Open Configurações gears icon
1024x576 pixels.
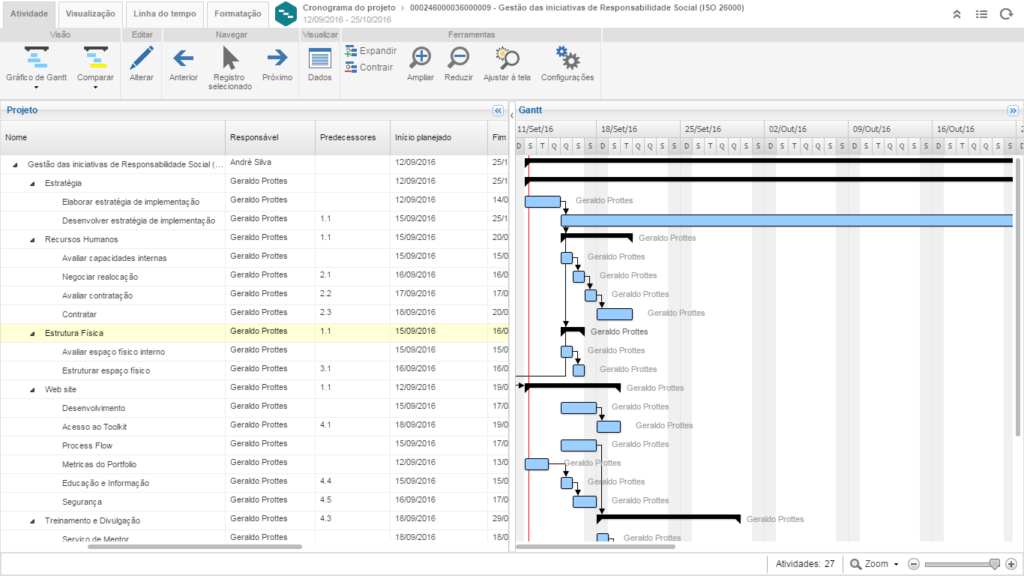pos(567,58)
